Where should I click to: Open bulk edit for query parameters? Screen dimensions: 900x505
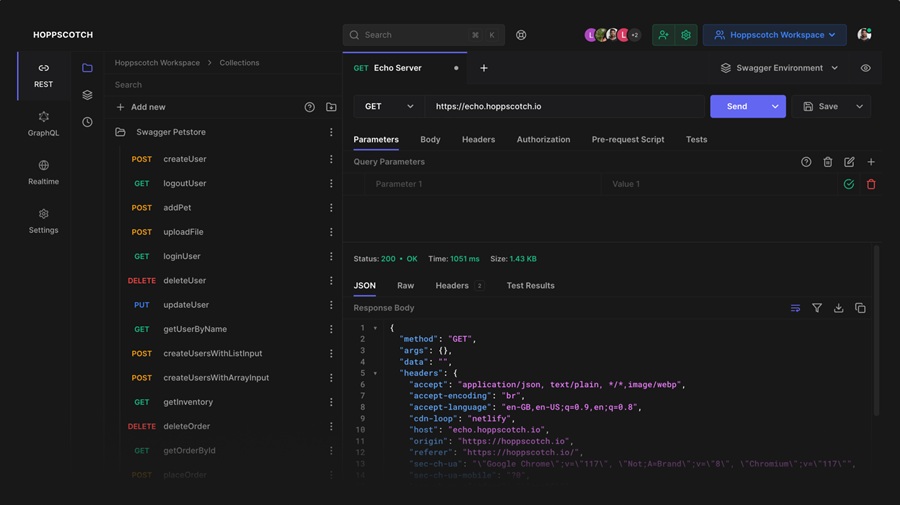(849, 162)
